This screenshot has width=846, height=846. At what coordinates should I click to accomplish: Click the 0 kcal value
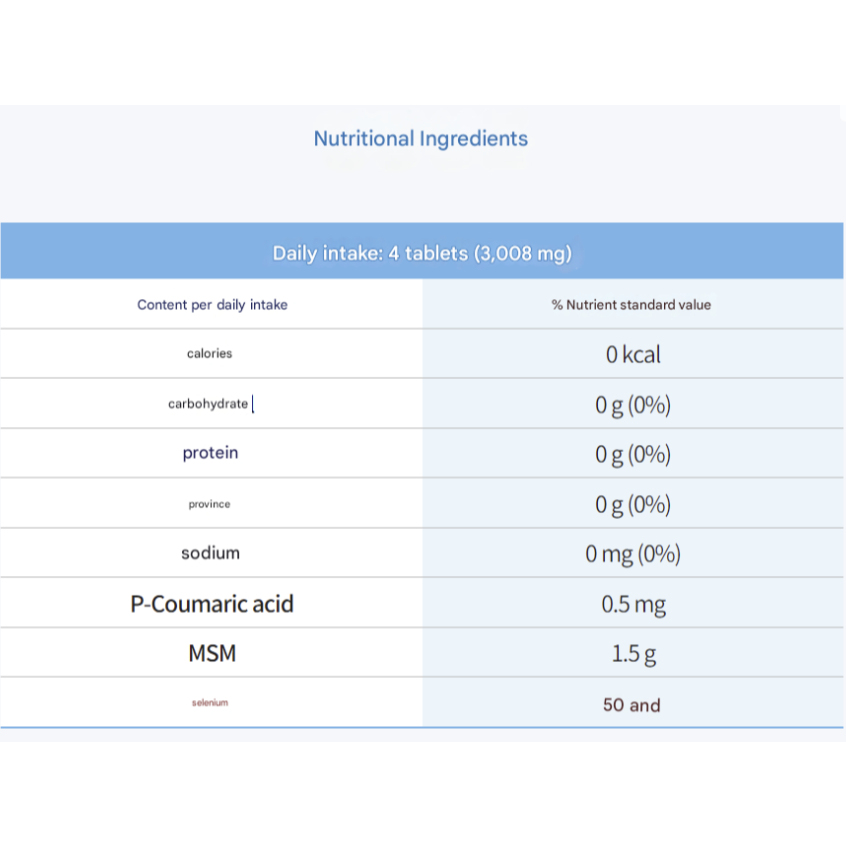[x=633, y=354]
